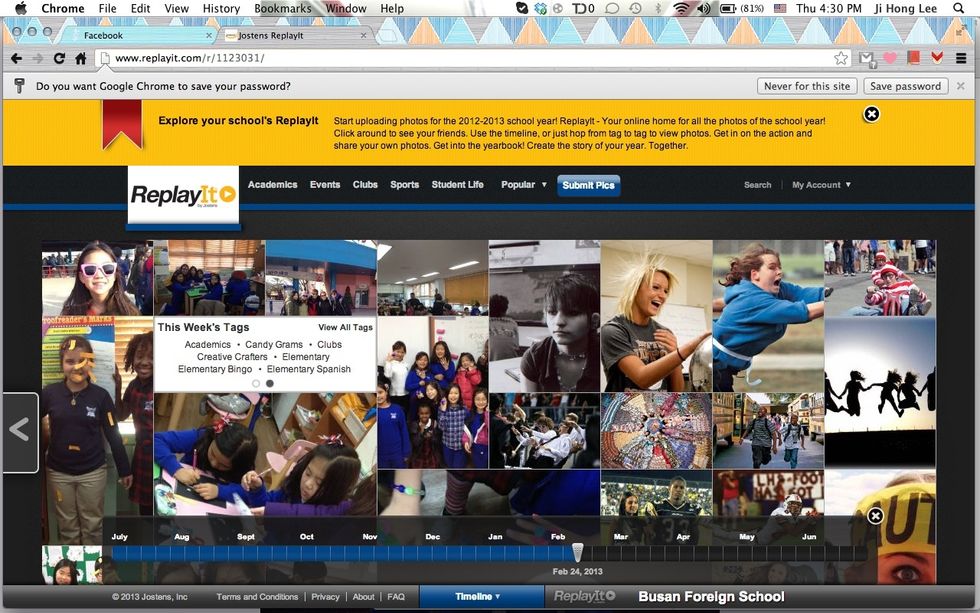Open the silhouette jumping people photo
This screenshot has height=613, width=980.
(880, 392)
